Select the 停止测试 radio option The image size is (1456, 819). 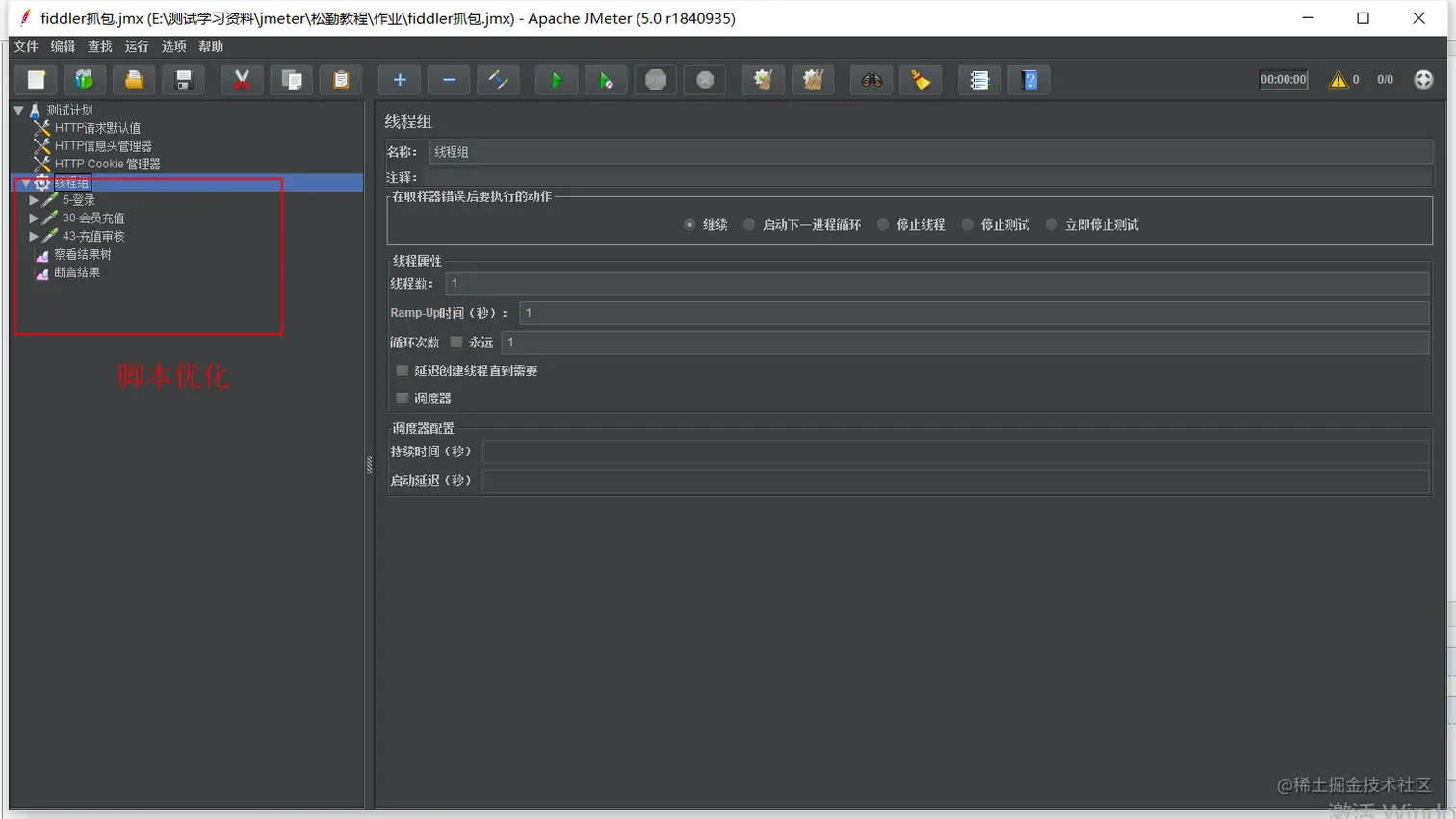(x=968, y=225)
